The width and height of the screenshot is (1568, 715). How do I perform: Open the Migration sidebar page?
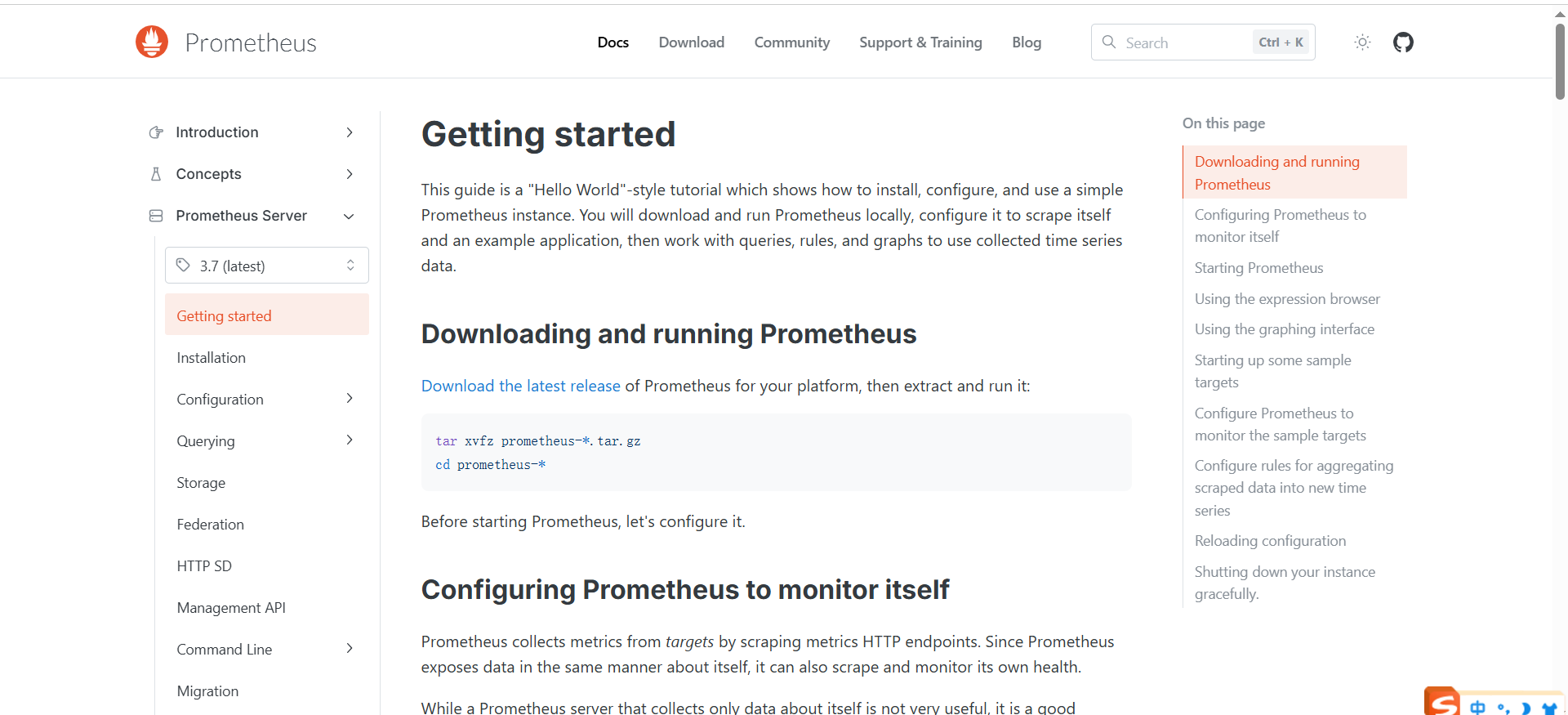(207, 691)
